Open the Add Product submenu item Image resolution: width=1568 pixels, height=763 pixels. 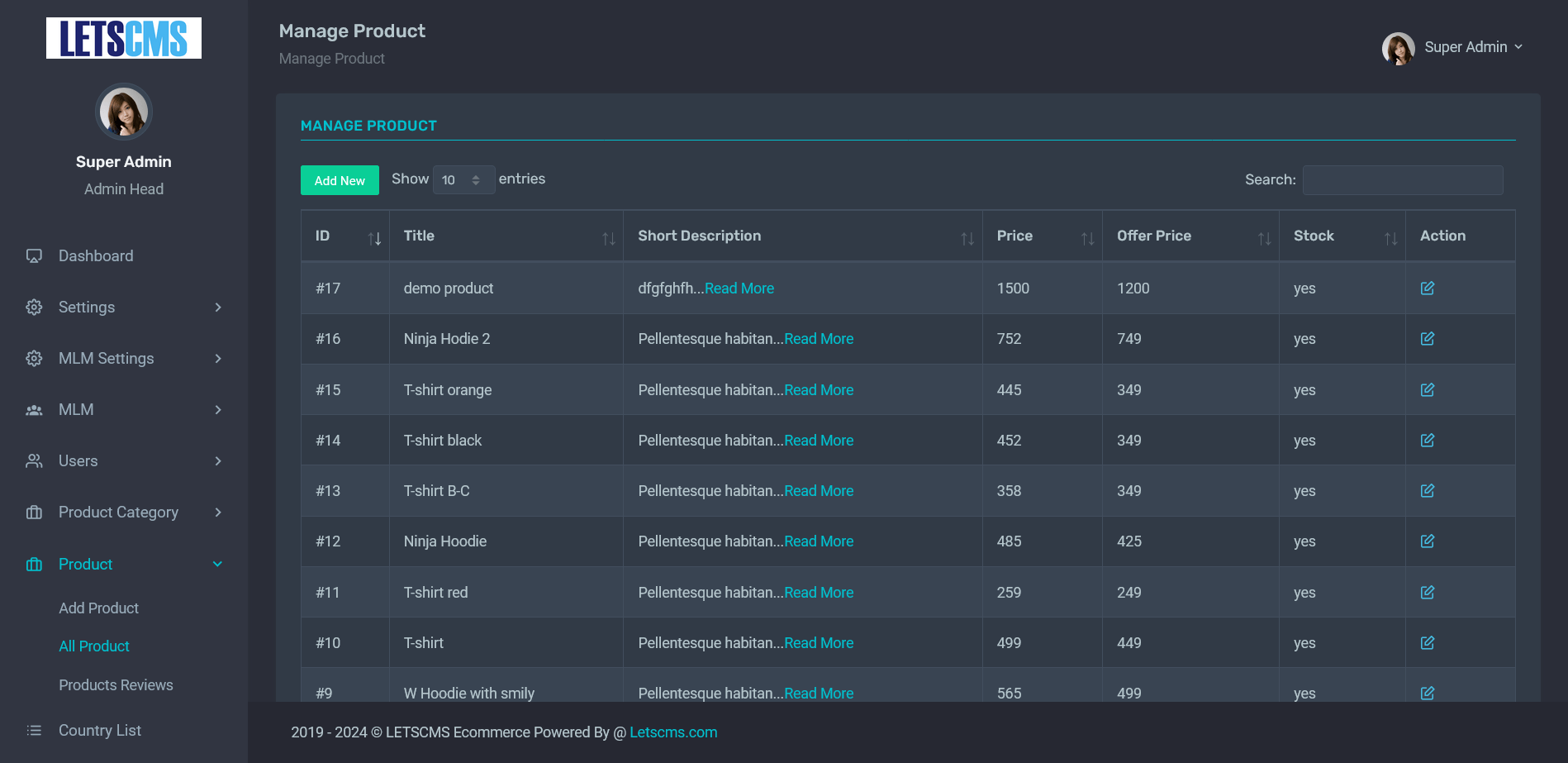(x=98, y=608)
